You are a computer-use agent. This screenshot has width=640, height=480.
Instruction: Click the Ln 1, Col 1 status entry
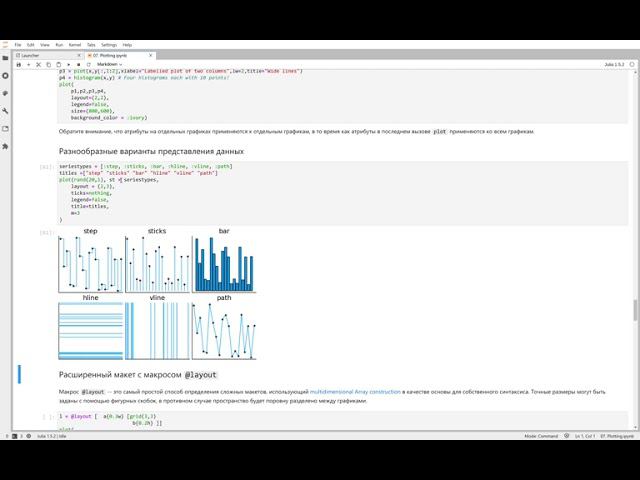click(584, 436)
